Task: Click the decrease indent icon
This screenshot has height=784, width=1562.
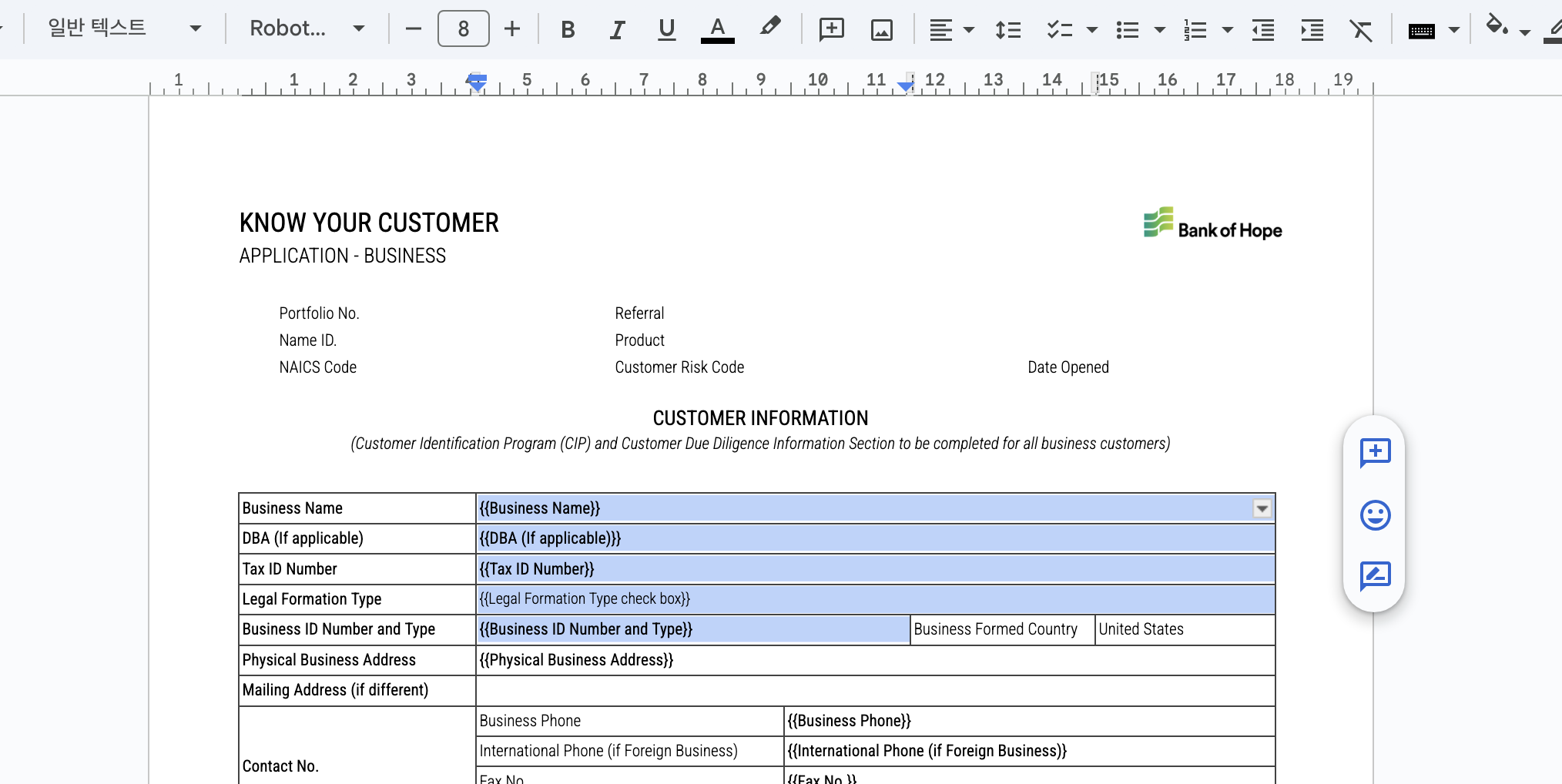Action: (x=1262, y=29)
